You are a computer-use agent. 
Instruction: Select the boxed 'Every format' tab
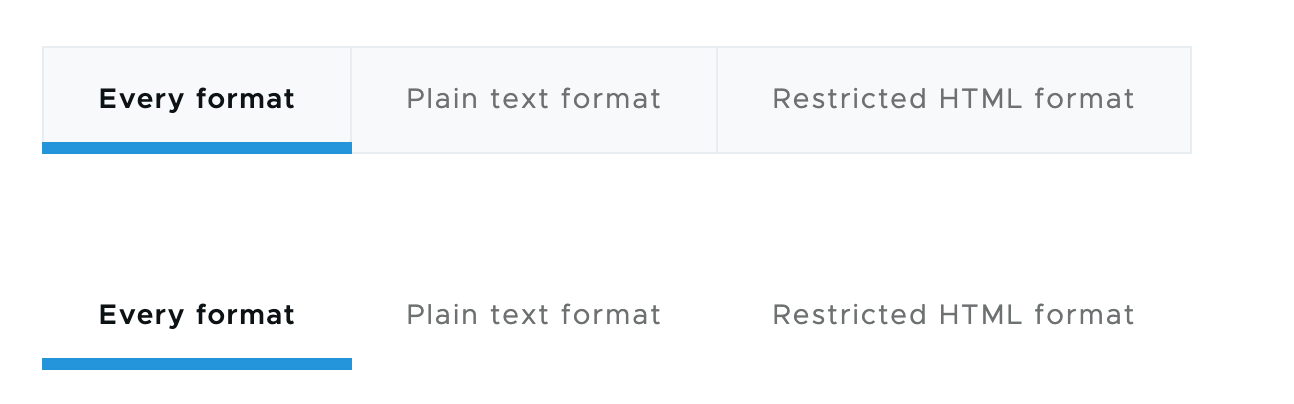(197, 99)
